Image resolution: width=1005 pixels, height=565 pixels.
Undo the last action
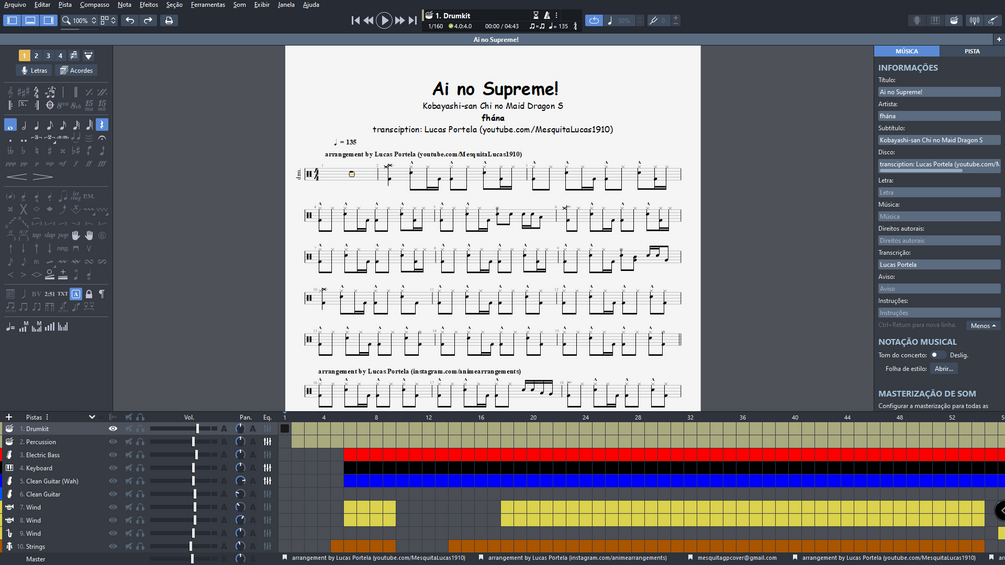(129, 20)
